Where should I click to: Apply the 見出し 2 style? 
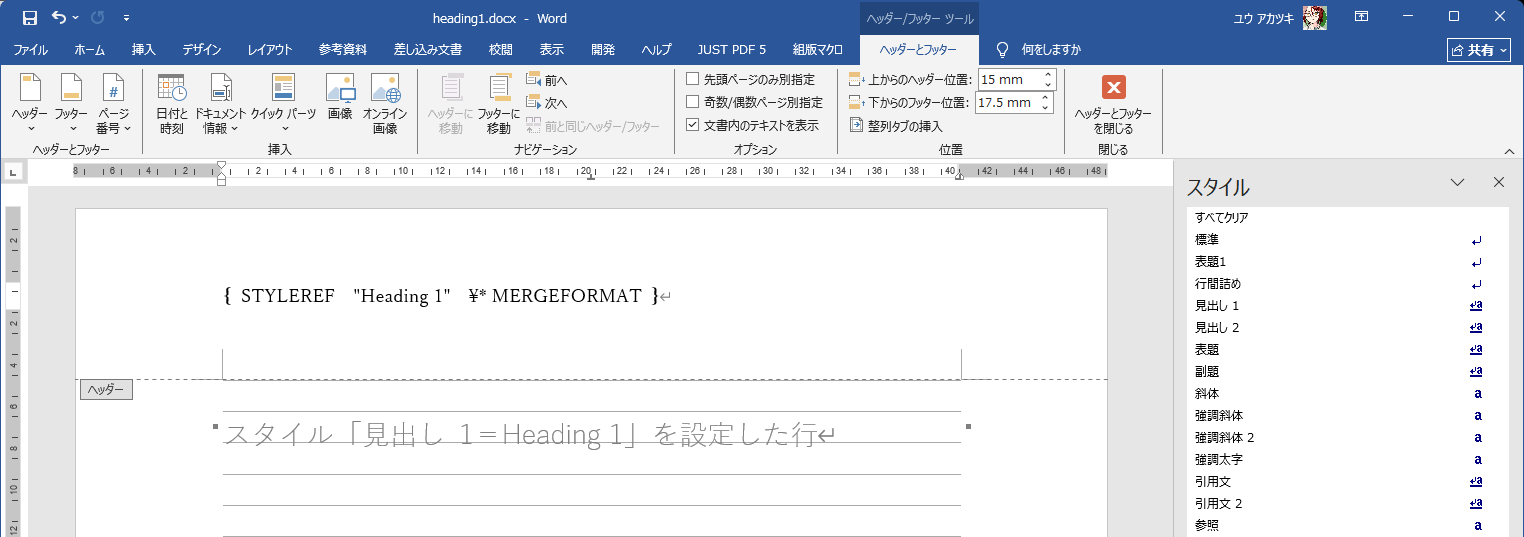(x=1347, y=328)
